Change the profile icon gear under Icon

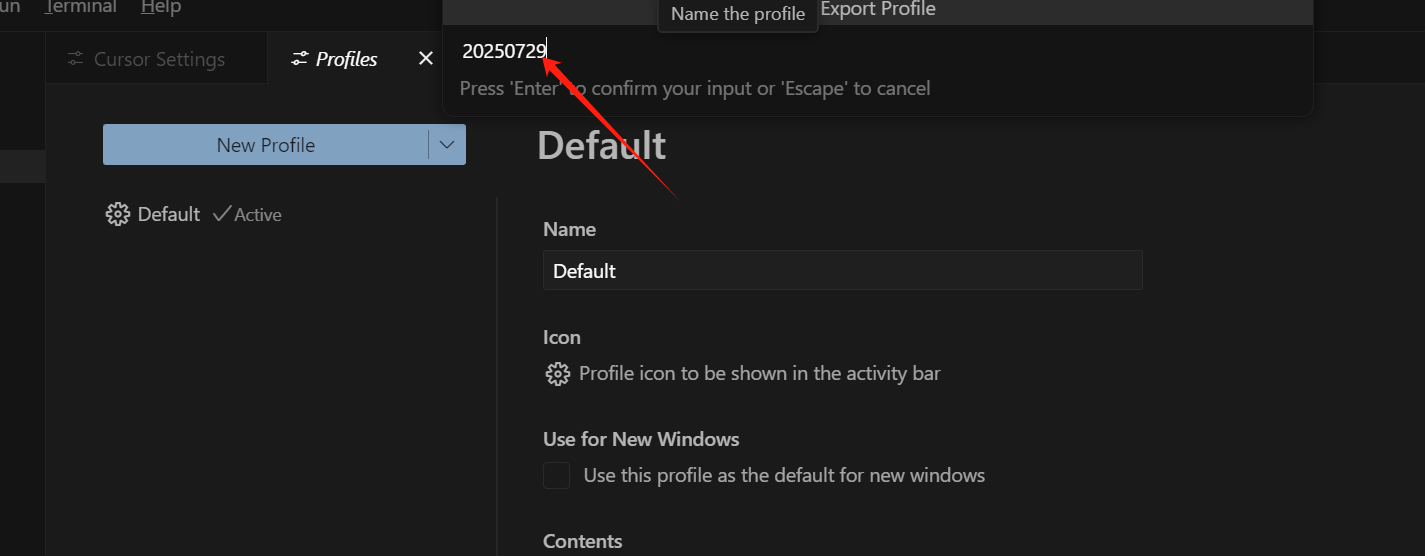557,374
